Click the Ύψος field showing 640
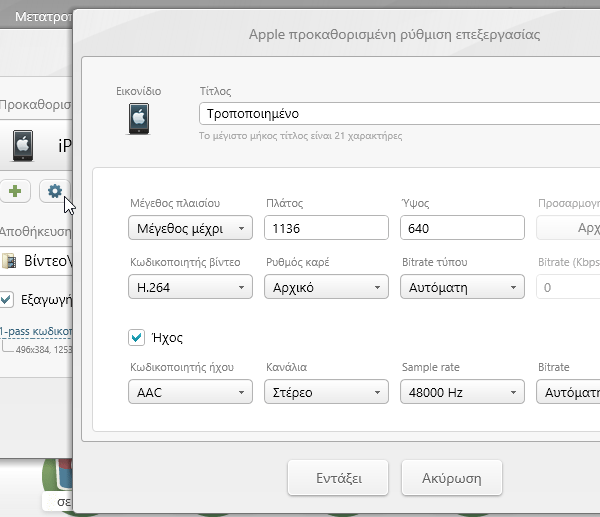Screen dimensions: 600x517 click(x=462, y=228)
